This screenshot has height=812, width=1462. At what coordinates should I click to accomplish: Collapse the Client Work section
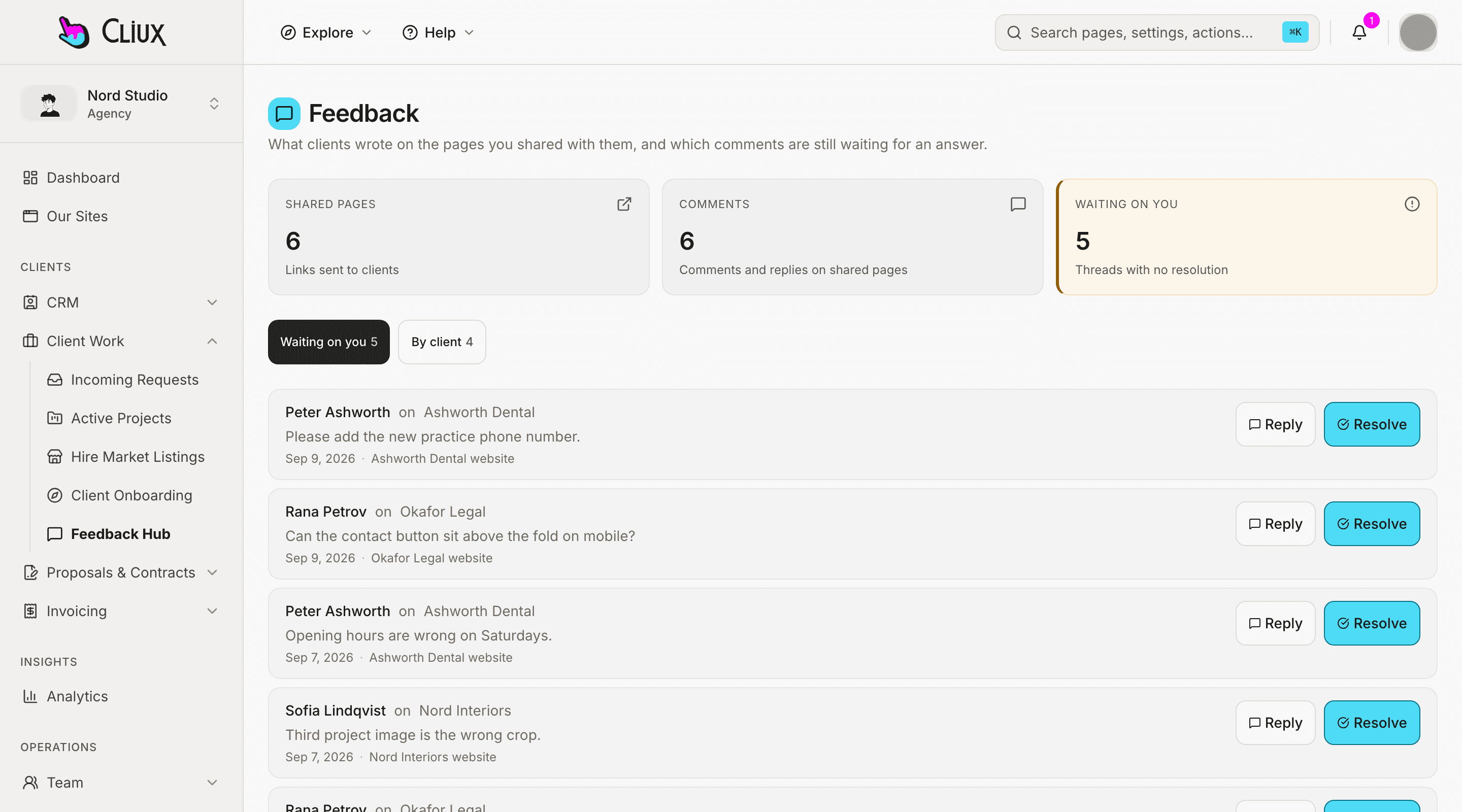click(121, 341)
